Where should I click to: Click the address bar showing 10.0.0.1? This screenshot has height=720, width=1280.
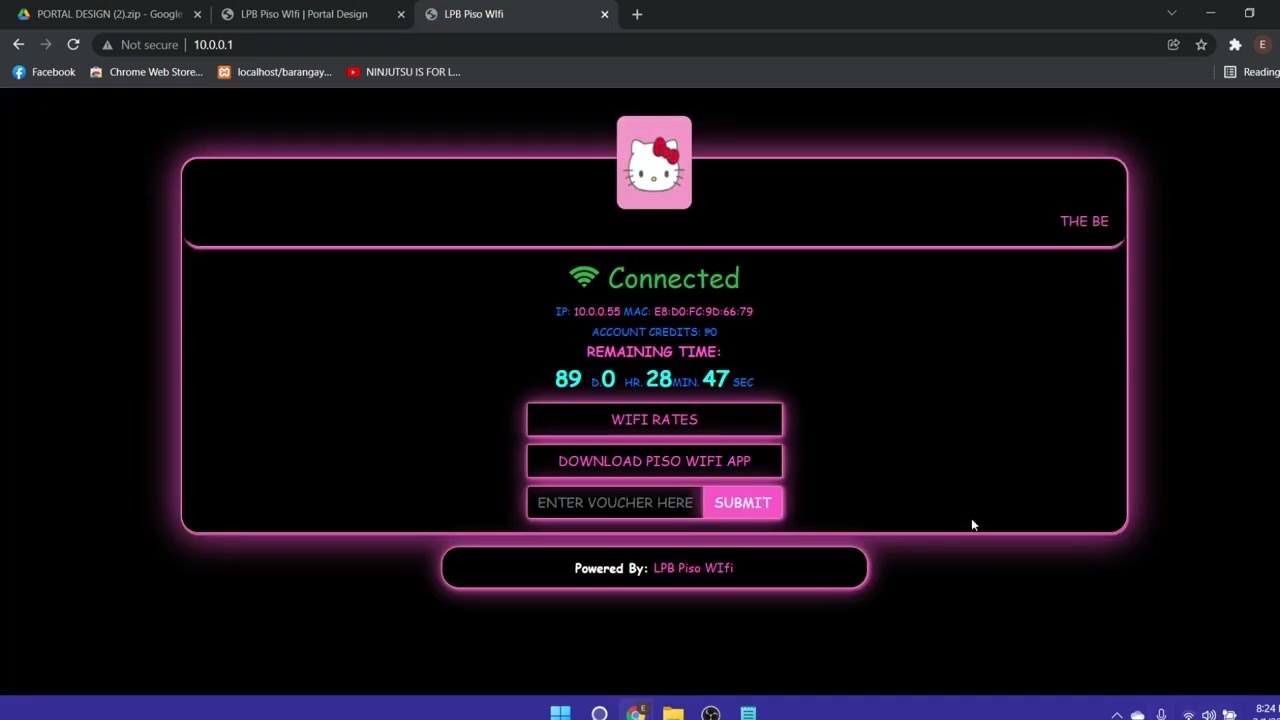click(640, 45)
